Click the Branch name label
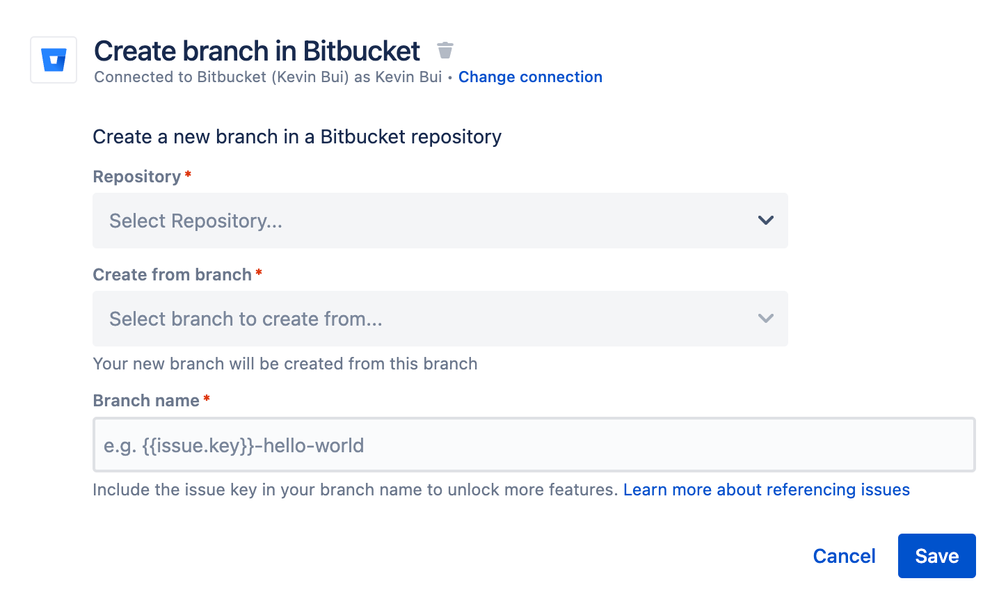 click(x=145, y=400)
